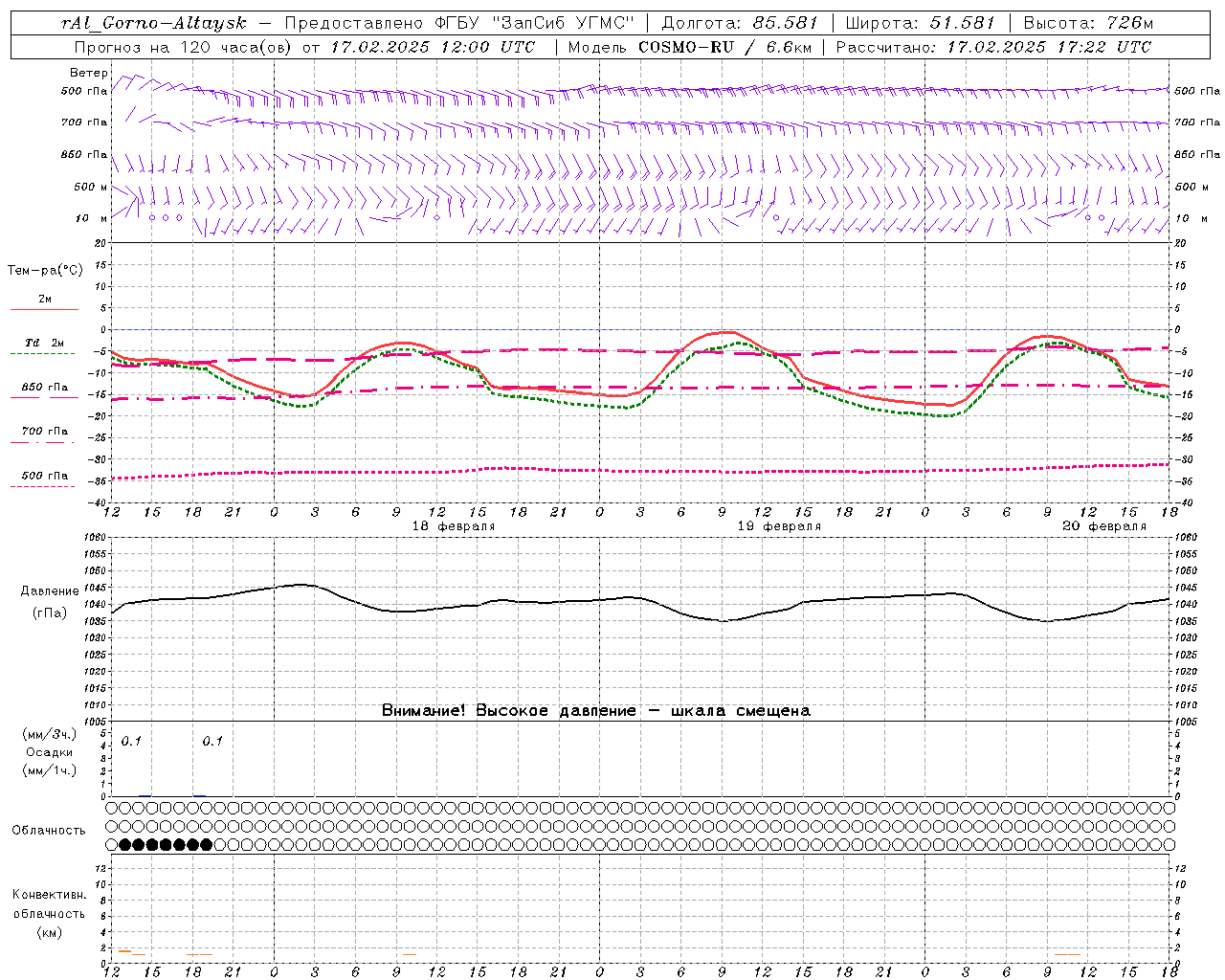1225x980 pixels.
Task: Click the "Облачность" cloud cover label
Action: click(49, 830)
